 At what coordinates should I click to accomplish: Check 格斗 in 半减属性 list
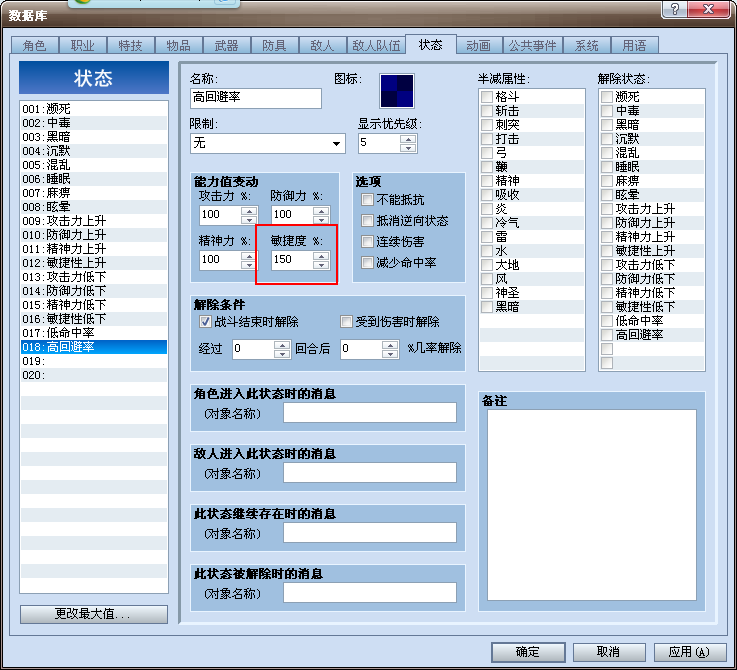pyautogui.click(x=486, y=97)
